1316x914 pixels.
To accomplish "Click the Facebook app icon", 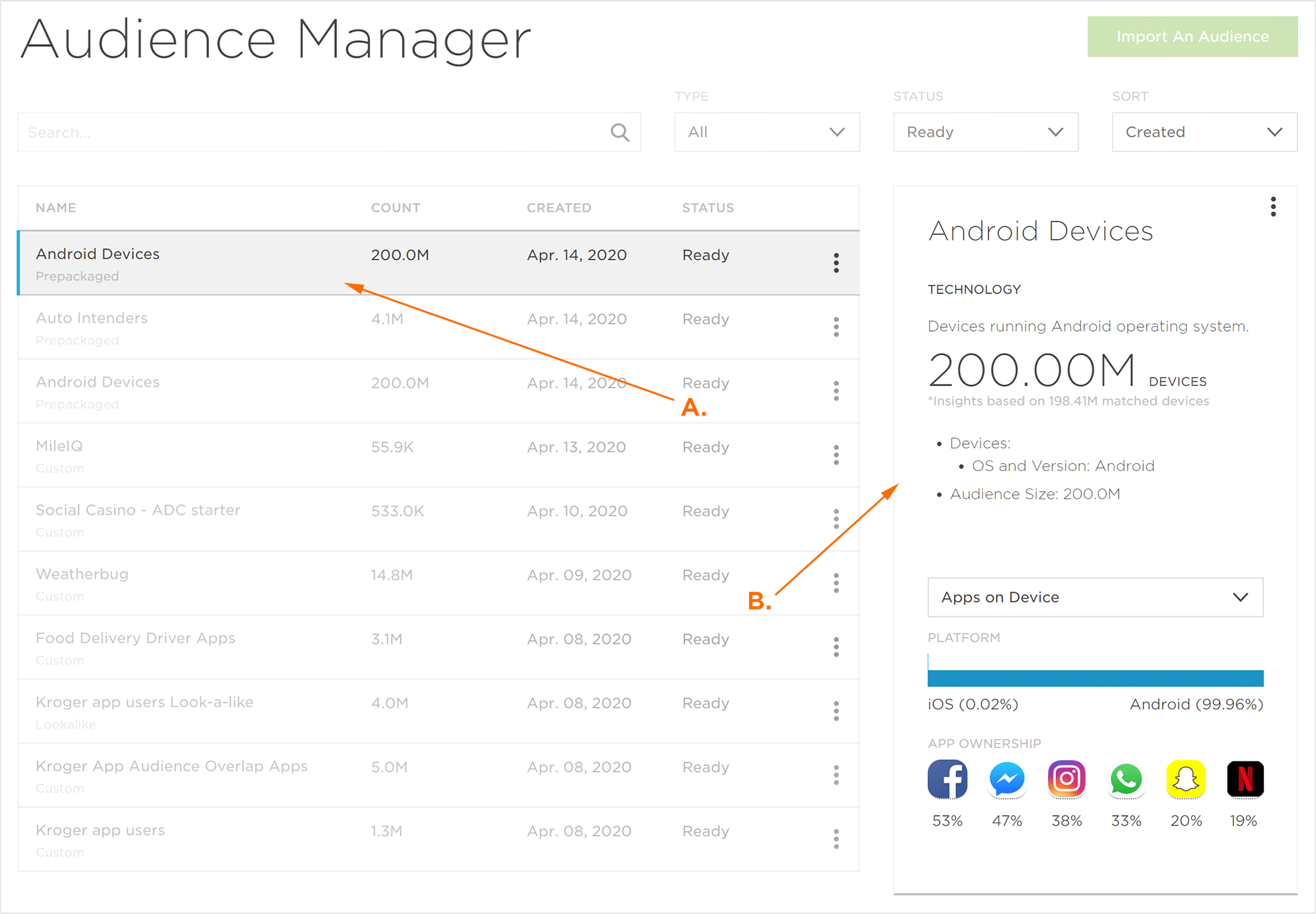I will click(x=947, y=779).
